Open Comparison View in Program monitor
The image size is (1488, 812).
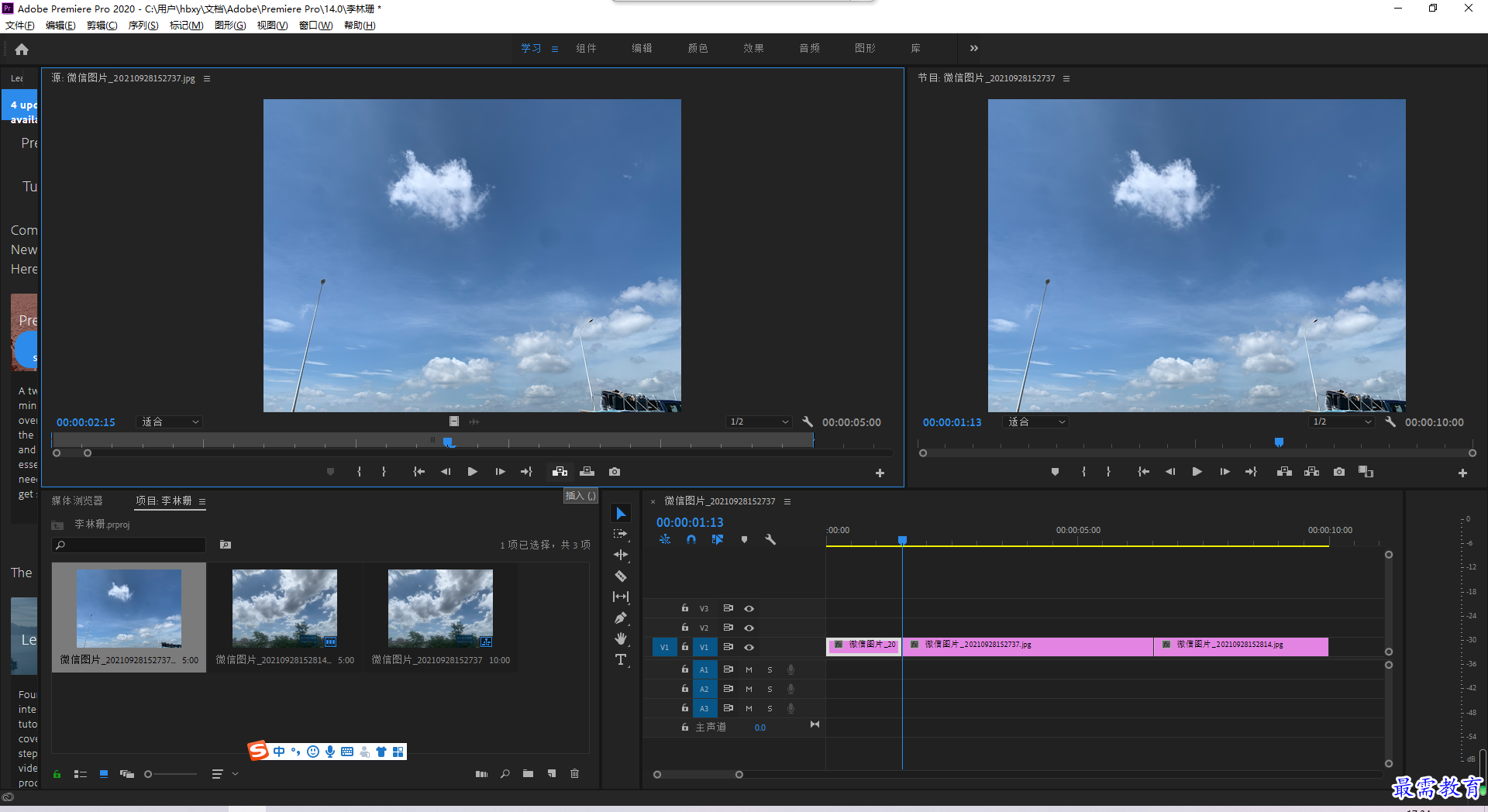(x=1366, y=472)
